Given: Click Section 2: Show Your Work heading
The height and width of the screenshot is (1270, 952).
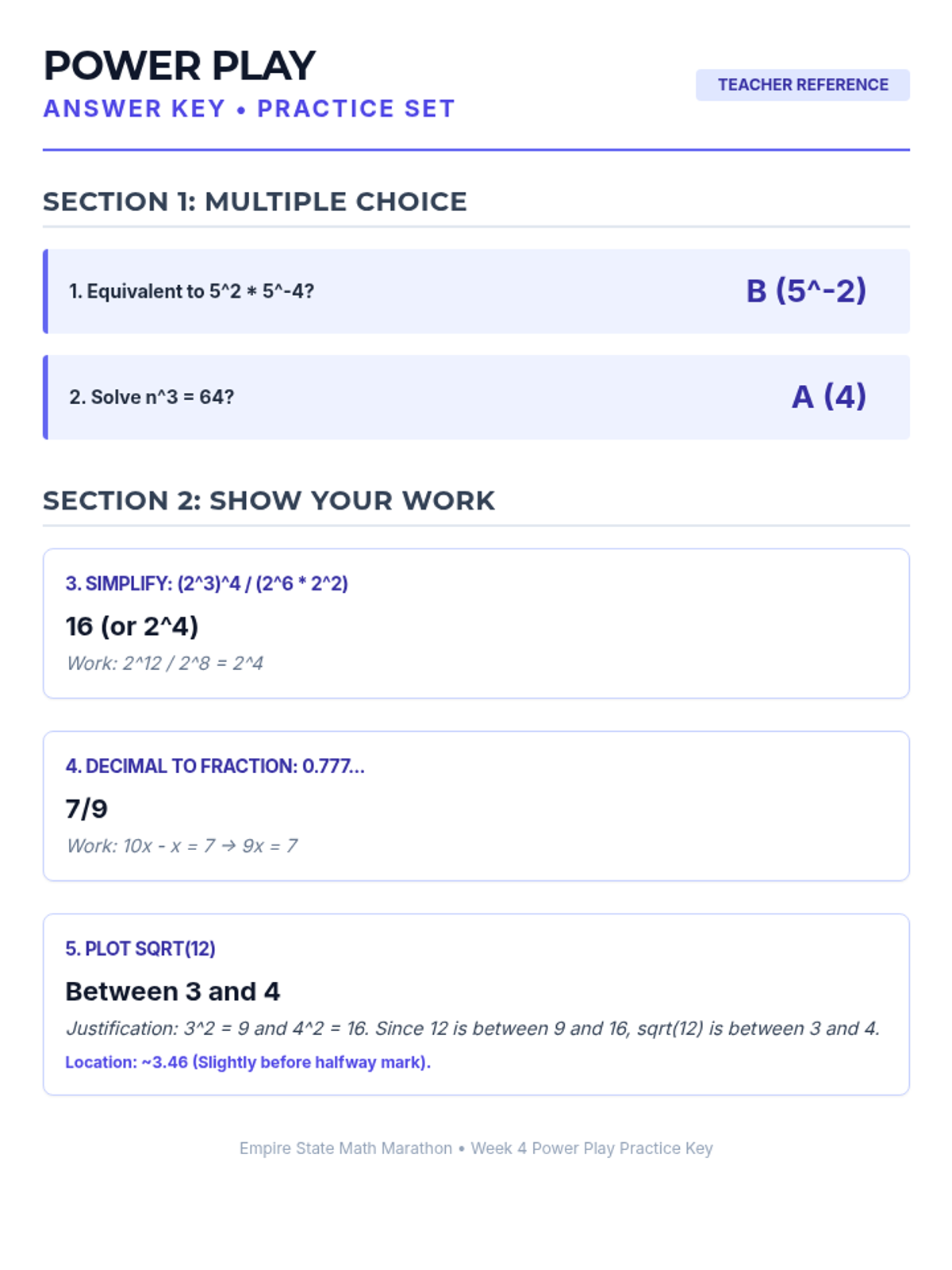Looking at the screenshot, I should click(x=269, y=501).
